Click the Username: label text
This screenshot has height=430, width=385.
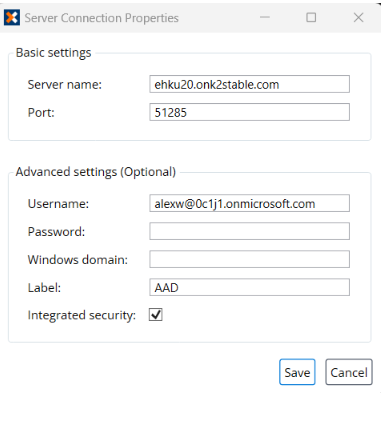58,204
